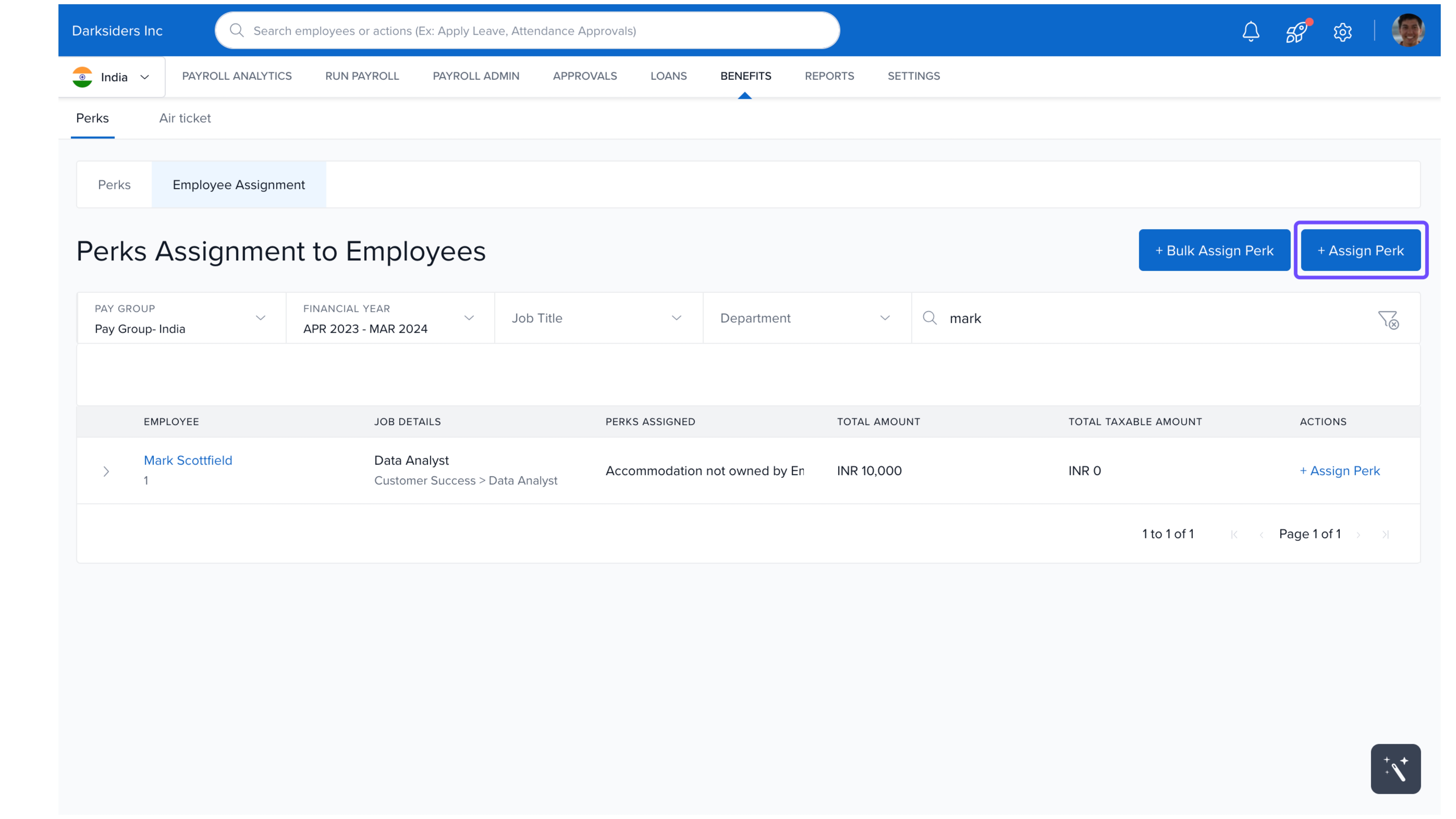Expand the Mark Scottfield row

pos(106,472)
